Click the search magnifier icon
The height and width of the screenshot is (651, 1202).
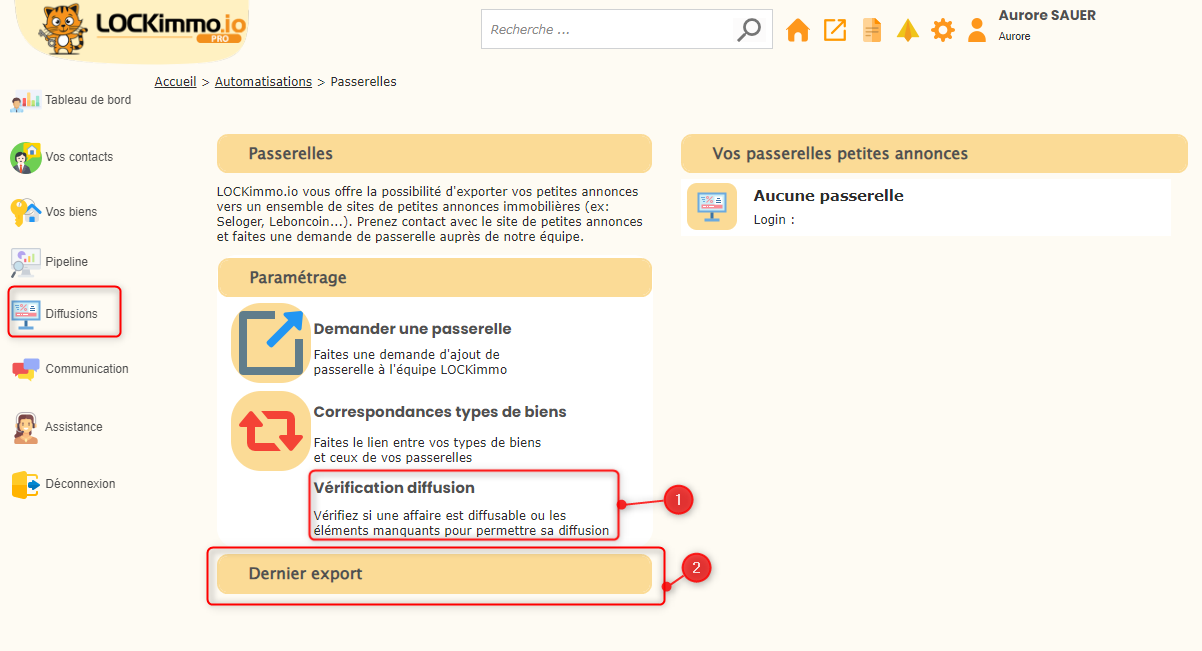tap(749, 30)
